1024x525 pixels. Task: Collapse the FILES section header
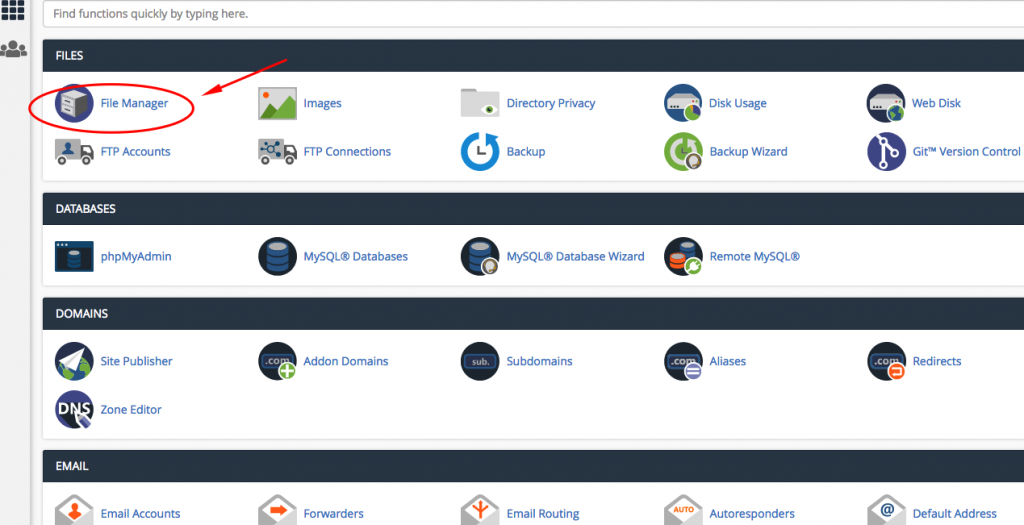[x=533, y=56]
